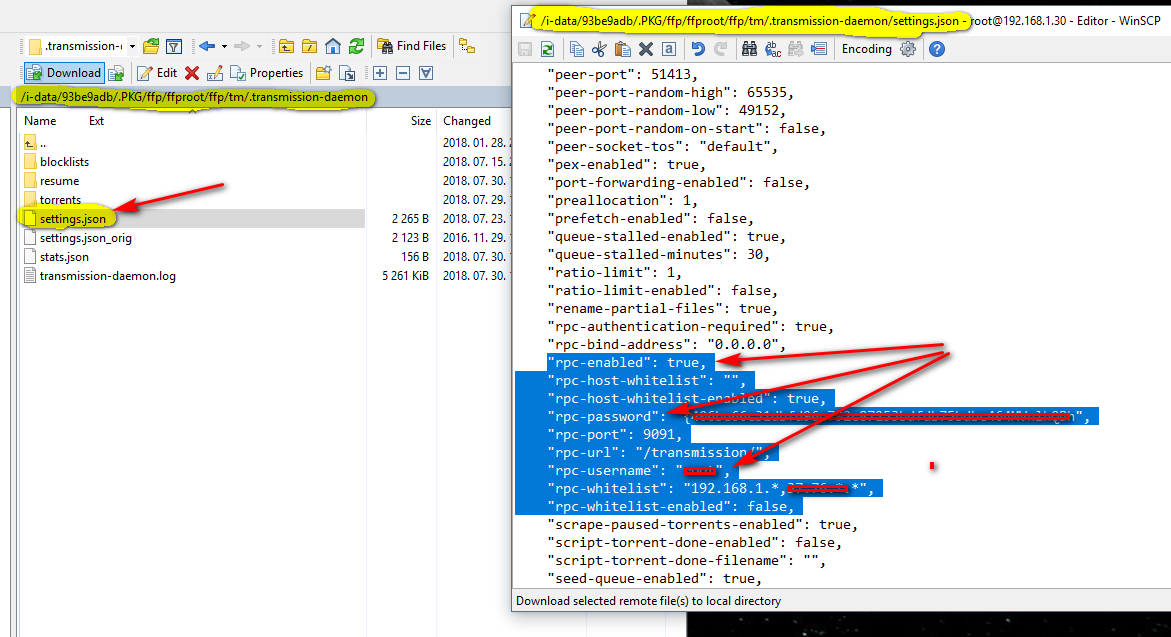Click the "rpc-whitelist-enabled": false line
Viewport: 1171px width, 637px height.
(671, 506)
